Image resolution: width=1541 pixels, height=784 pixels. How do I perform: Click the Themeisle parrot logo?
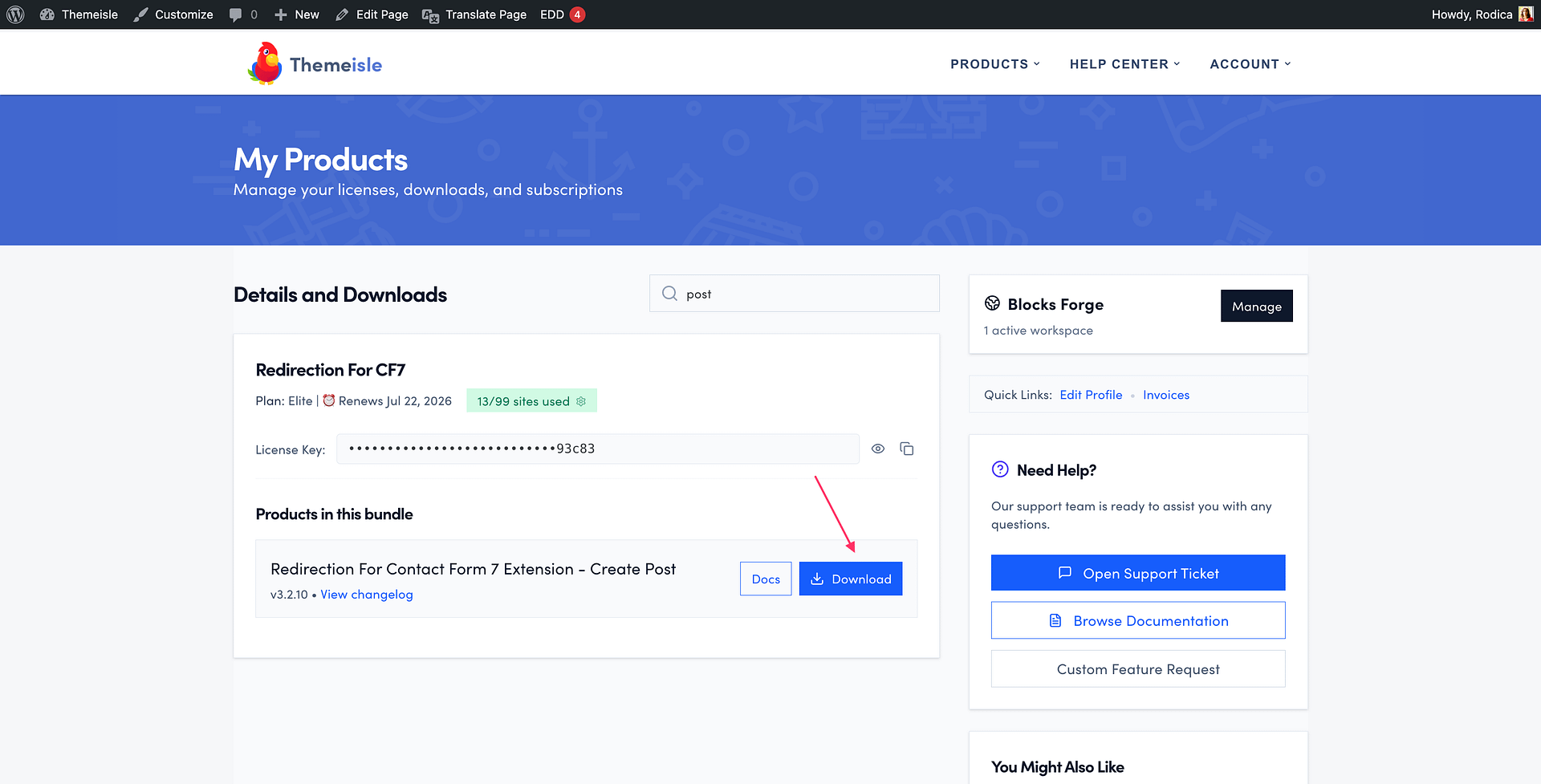click(x=265, y=63)
